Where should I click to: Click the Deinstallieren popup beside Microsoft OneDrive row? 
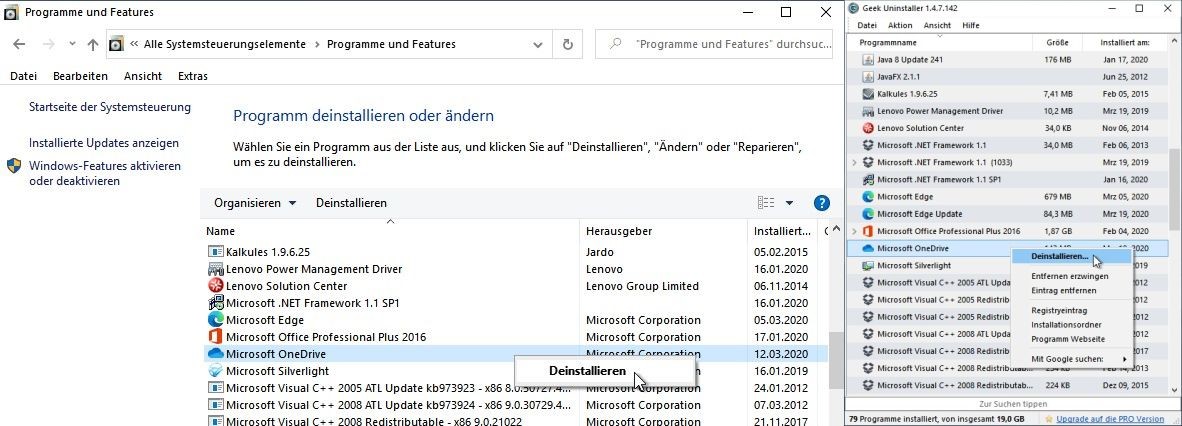pyautogui.click(x=604, y=371)
